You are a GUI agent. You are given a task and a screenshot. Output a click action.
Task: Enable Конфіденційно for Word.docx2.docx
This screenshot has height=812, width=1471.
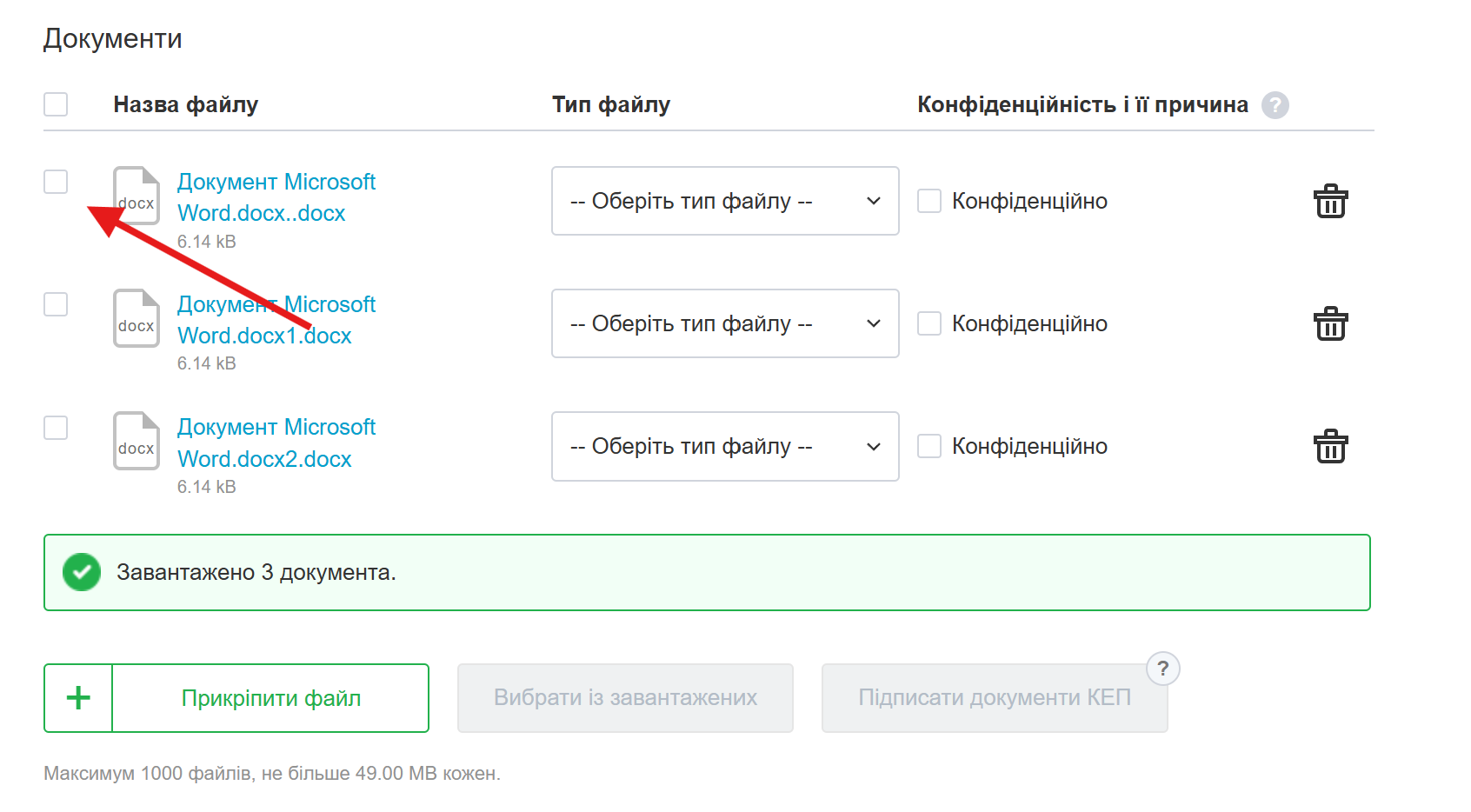click(929, 446)
